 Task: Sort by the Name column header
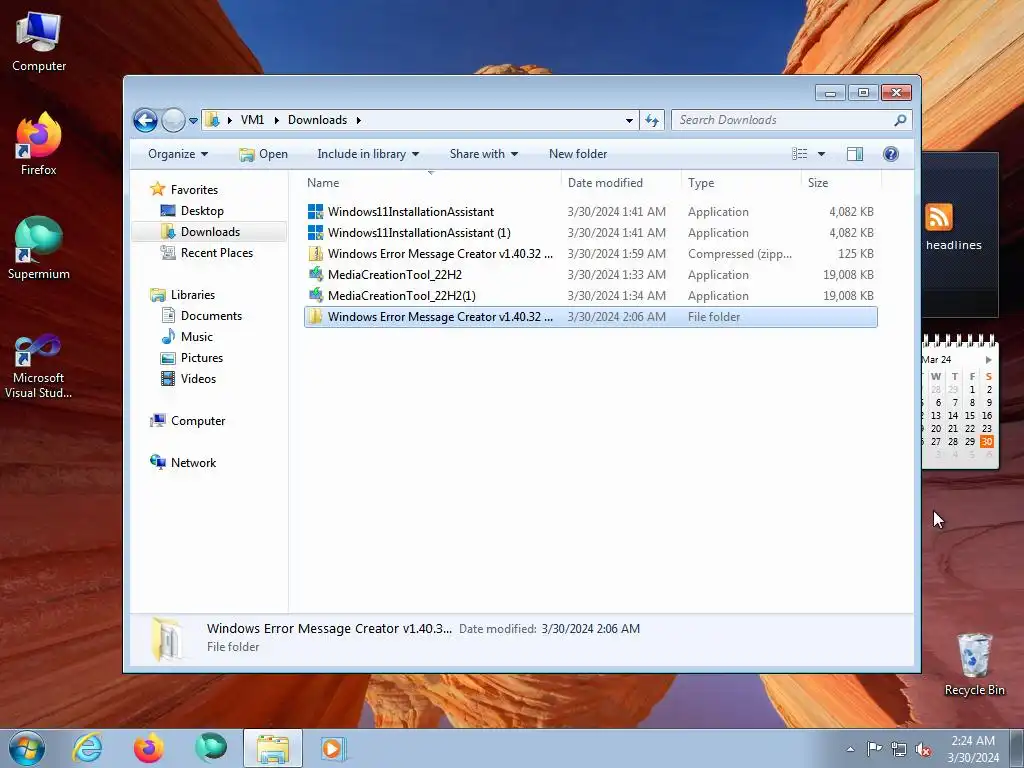click(x=430, y=184)
